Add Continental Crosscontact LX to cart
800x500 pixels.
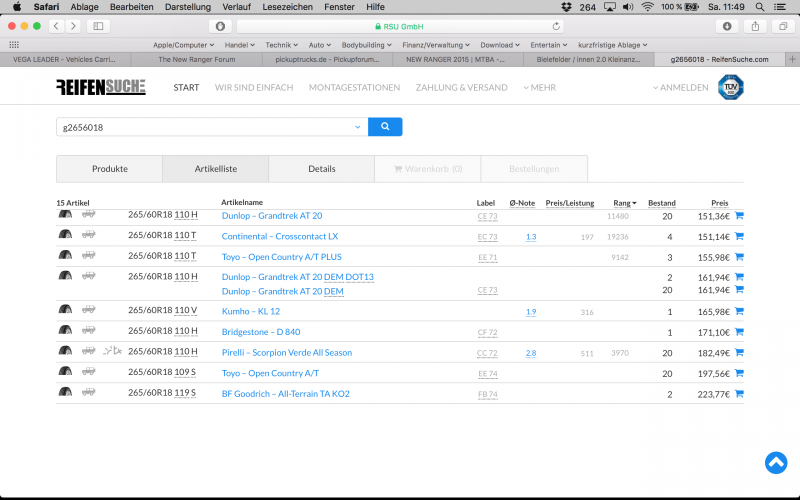pos(739,236)
